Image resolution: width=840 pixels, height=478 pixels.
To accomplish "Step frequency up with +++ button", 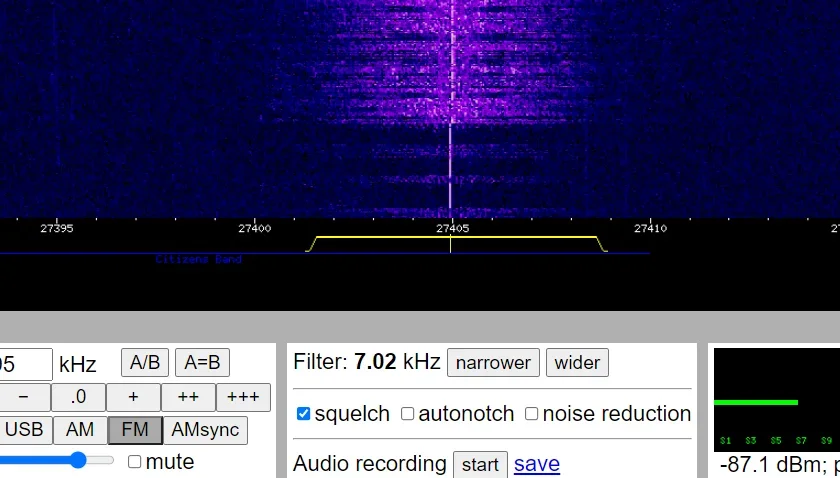I will pos(243,397).
